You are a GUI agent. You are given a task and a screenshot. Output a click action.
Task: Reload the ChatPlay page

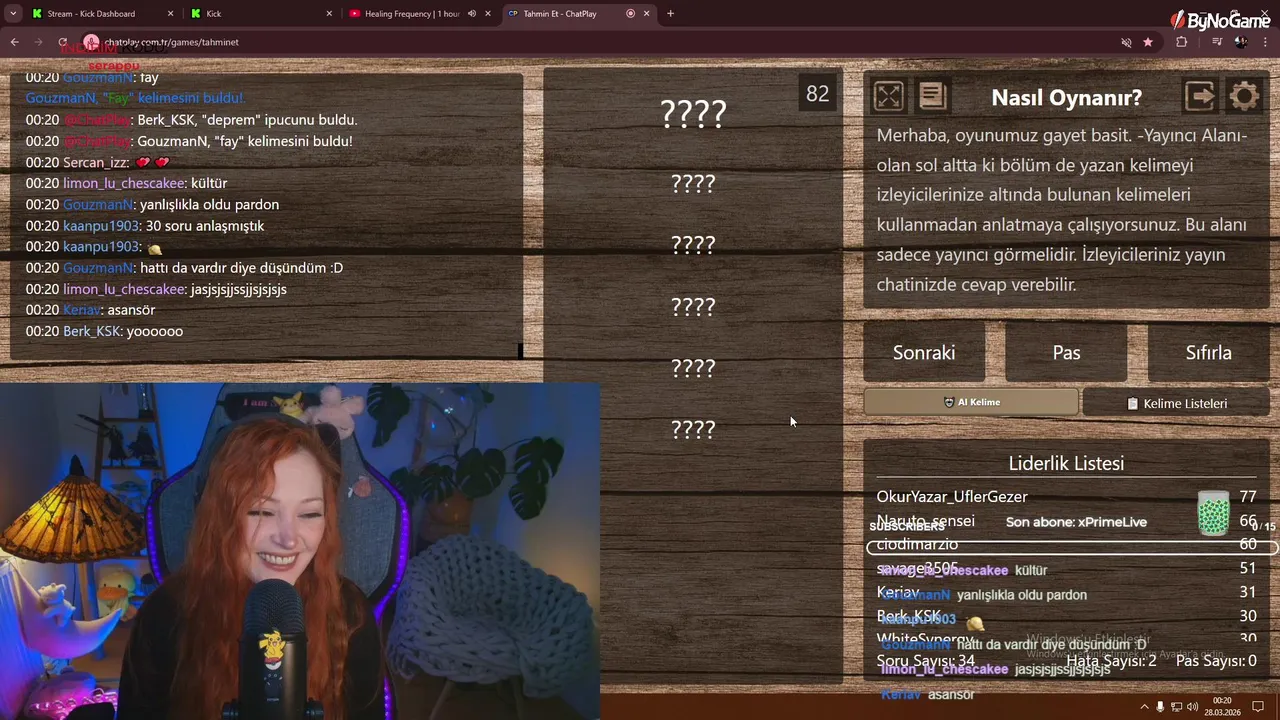coord(62,42)
